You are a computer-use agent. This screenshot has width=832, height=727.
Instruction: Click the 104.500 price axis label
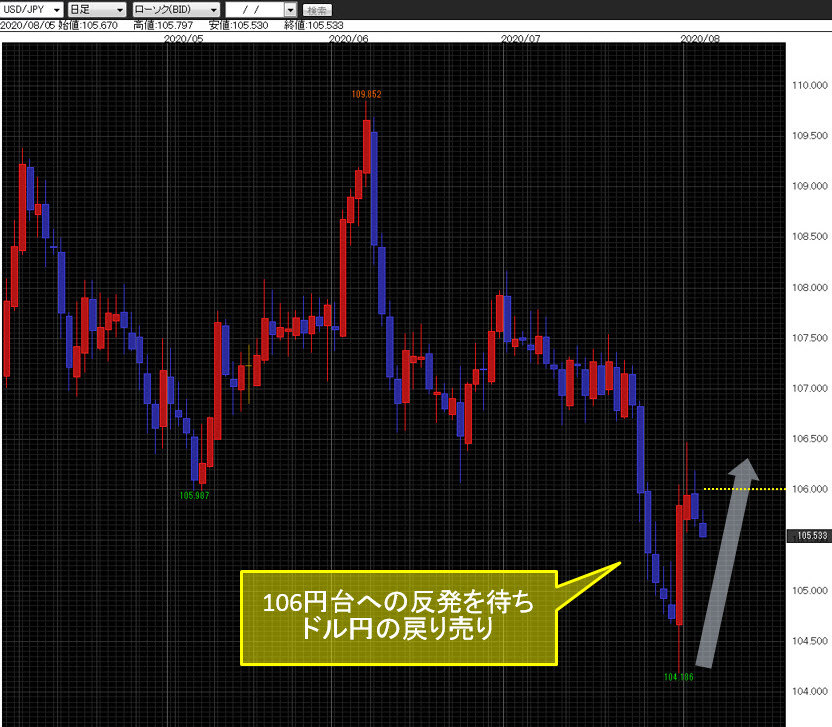810,641
